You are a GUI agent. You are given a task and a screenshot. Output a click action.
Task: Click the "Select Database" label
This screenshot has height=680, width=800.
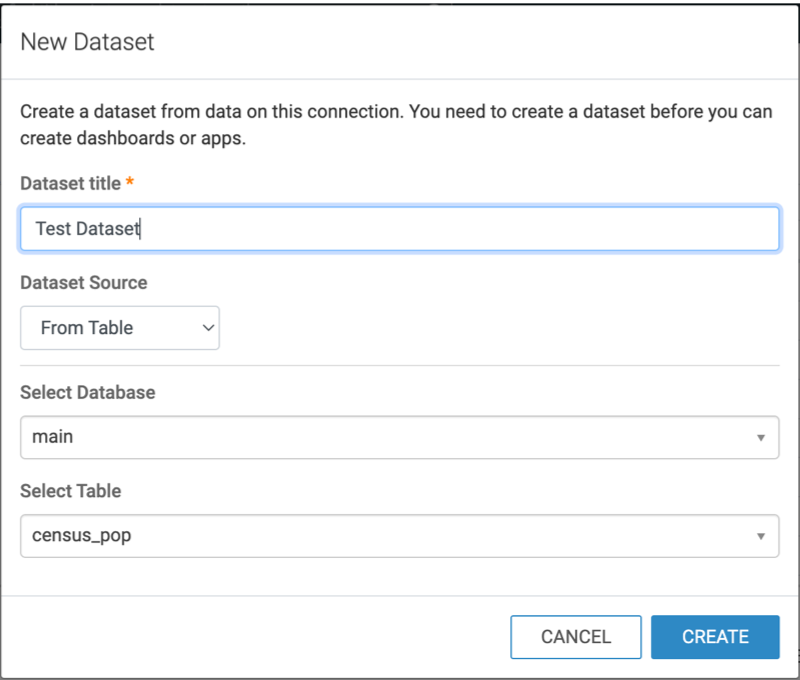[88, 392]
